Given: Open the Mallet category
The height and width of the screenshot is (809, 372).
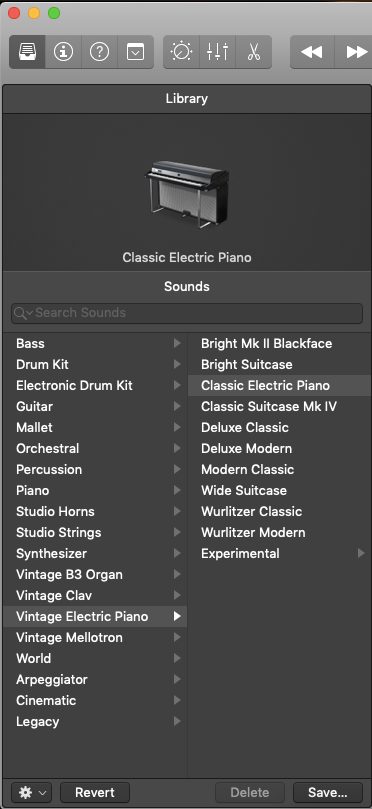Looking at the screenshot, I should tap(95, 427).
